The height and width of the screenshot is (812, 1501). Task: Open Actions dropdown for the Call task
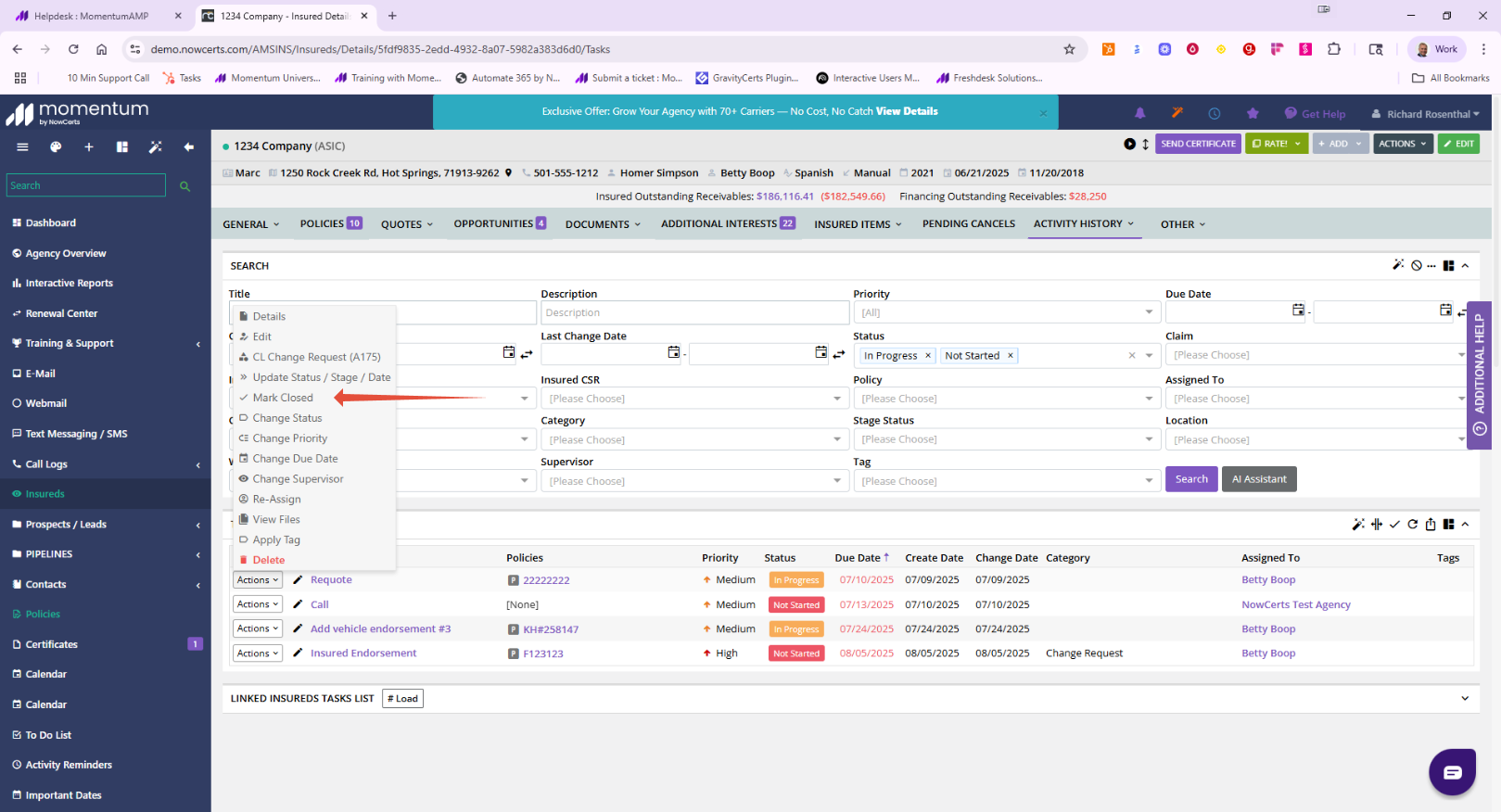[x=257, y=604]
